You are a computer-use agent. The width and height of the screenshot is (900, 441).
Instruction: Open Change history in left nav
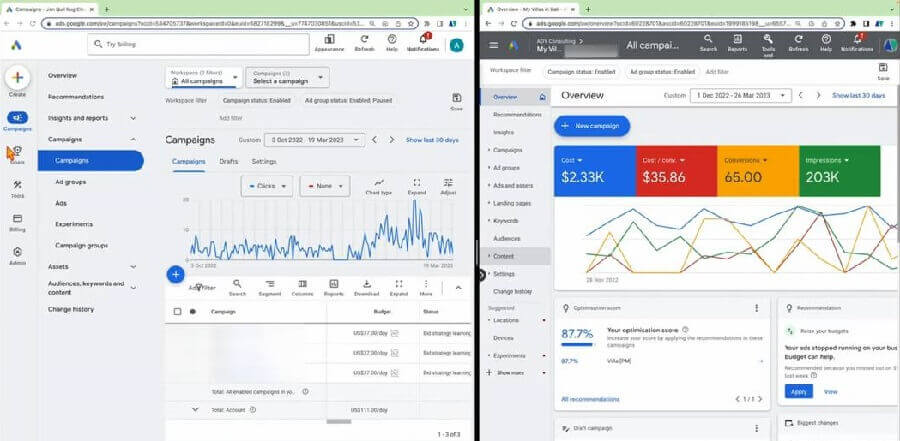coord(71,310)
